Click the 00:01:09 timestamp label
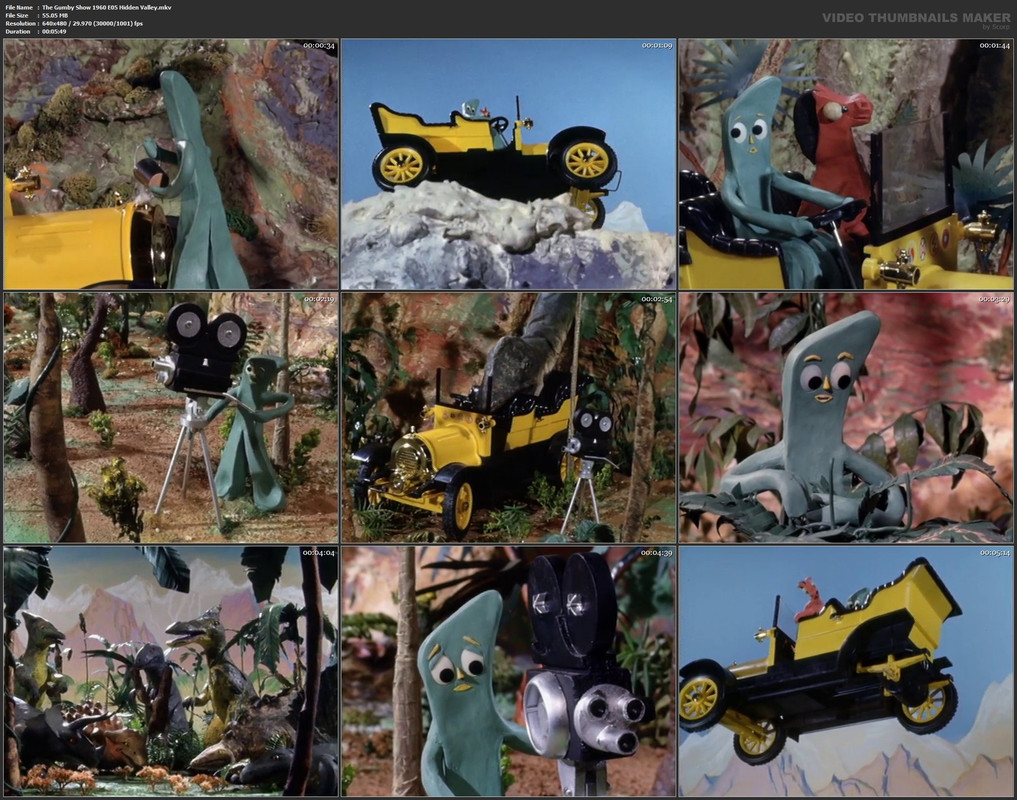 [657, 45]
